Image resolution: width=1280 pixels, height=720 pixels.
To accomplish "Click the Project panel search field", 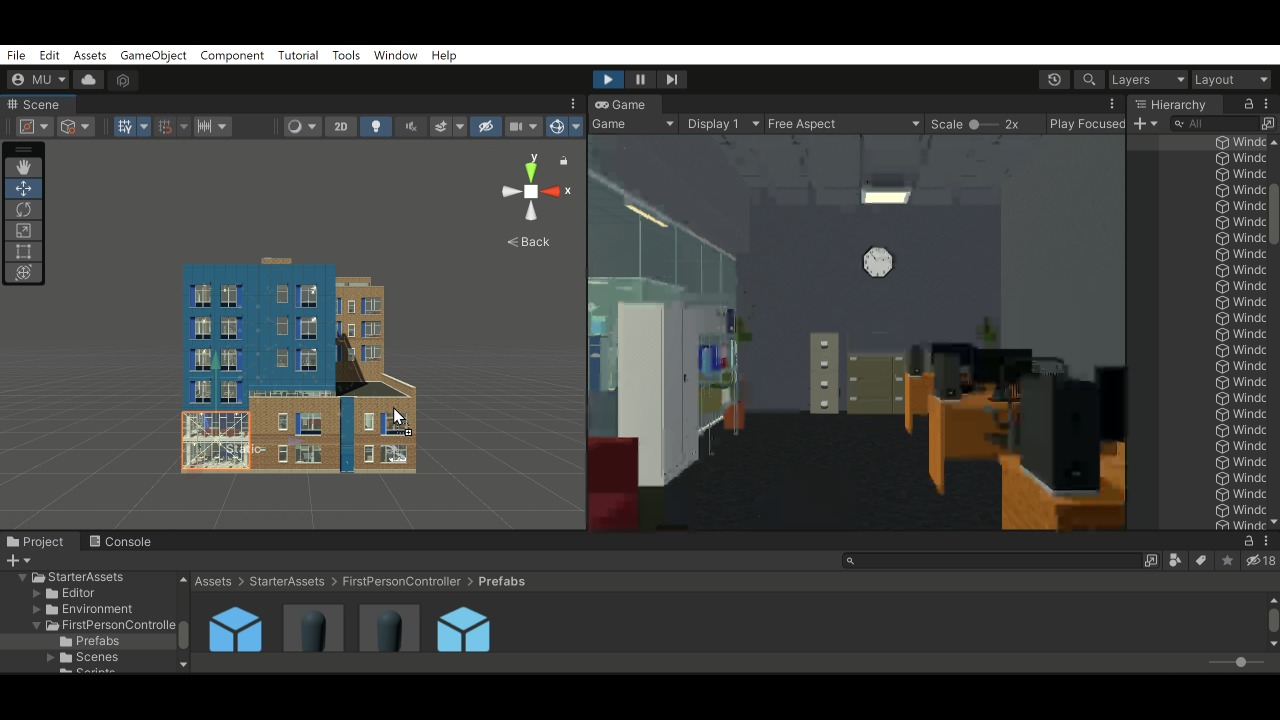I will [x=991, y=560].
